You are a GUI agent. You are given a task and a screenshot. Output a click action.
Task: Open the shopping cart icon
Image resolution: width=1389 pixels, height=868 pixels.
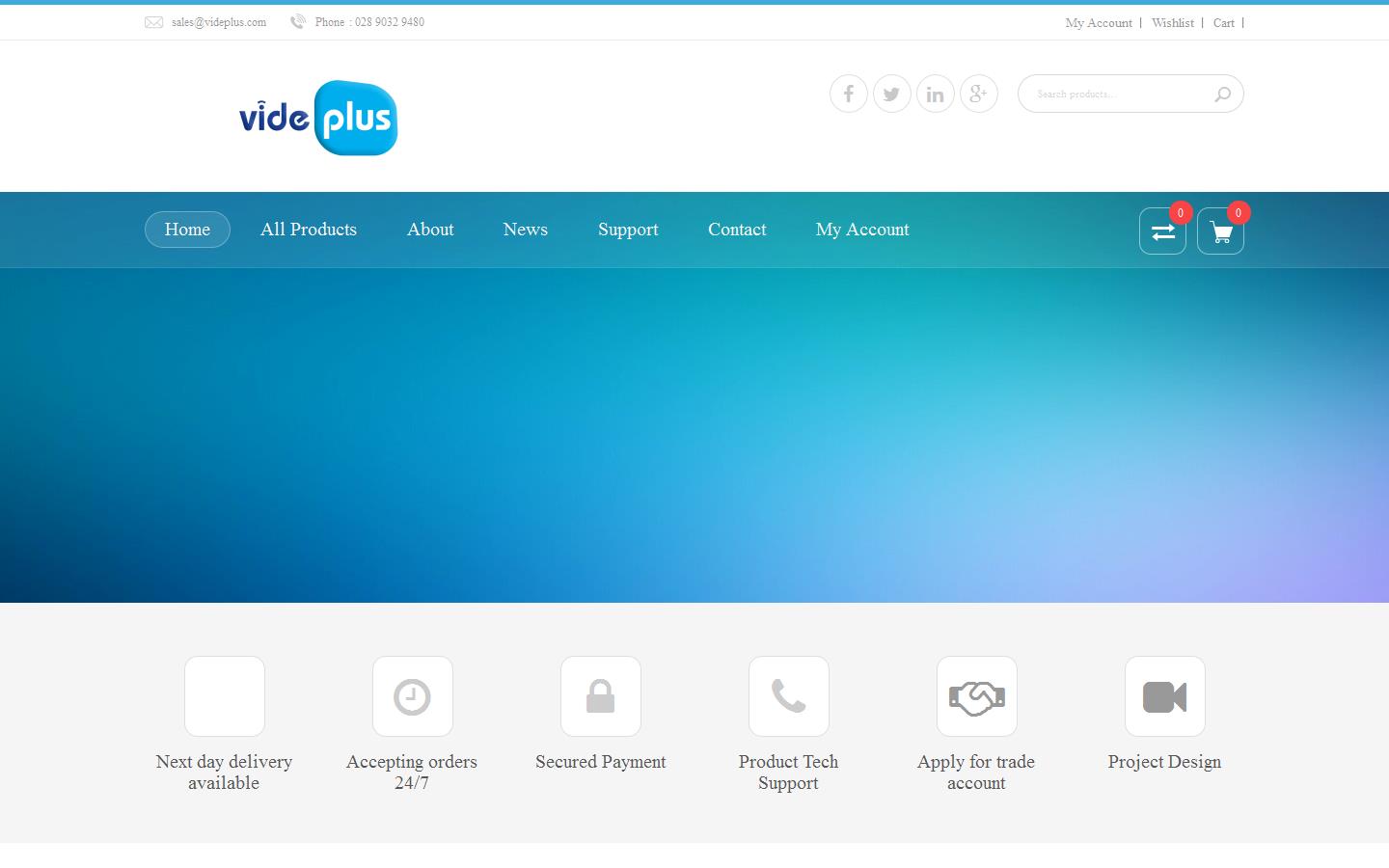pyautogui.click(x=1220, y=231)
